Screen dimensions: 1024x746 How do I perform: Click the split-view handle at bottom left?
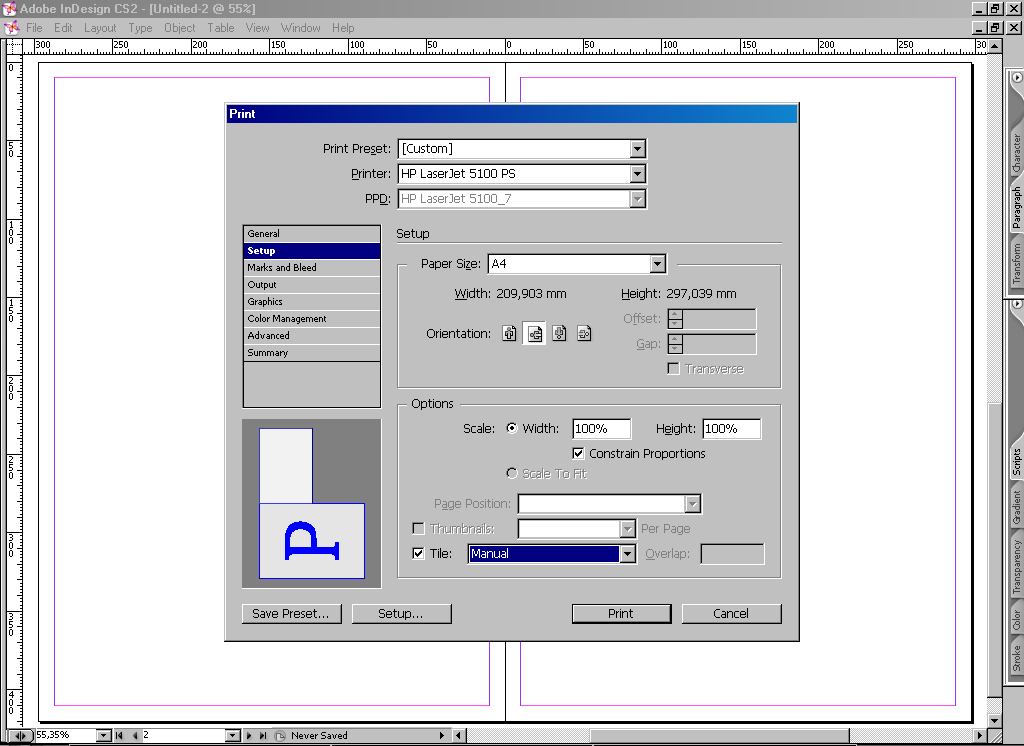[20, 736]
